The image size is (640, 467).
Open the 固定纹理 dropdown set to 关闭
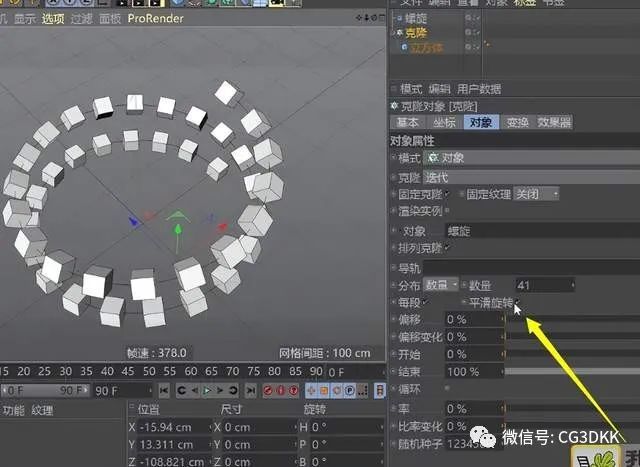point(536,193)
